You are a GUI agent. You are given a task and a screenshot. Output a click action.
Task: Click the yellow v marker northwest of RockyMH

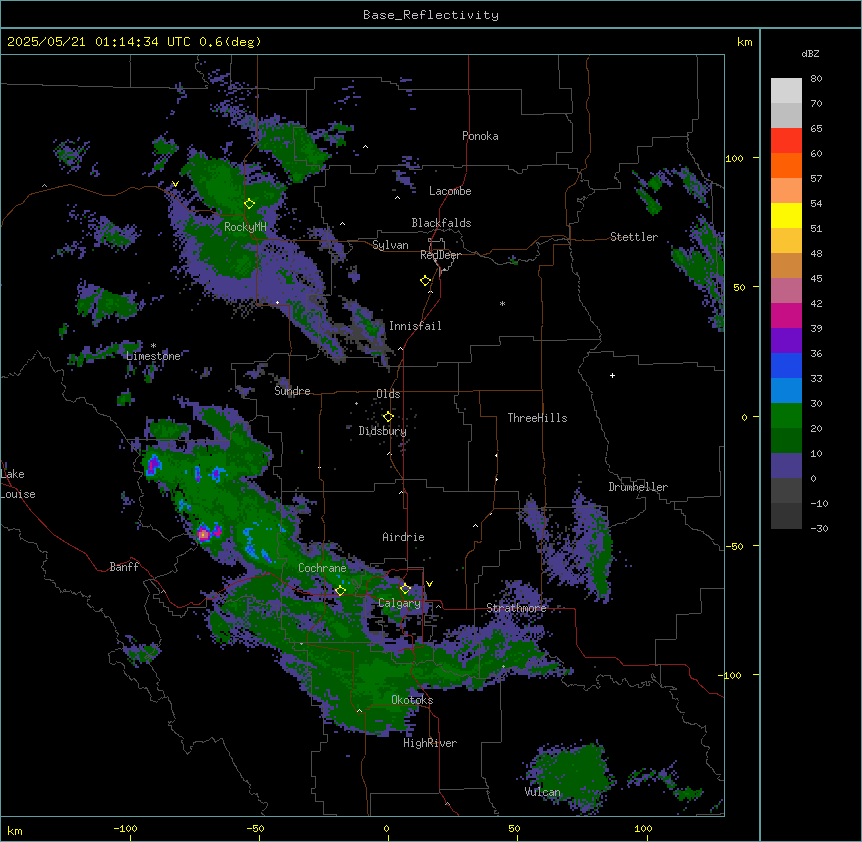click(175, 184)
